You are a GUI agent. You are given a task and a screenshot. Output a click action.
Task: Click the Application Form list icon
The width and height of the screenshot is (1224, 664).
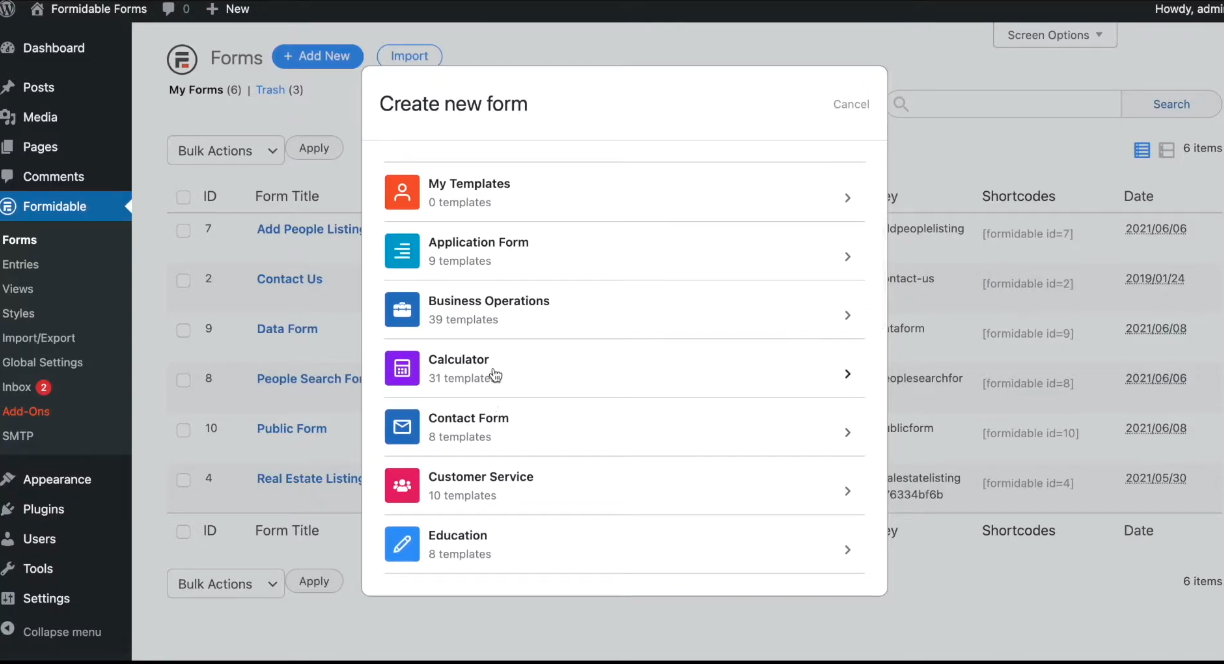pos(402,251)
